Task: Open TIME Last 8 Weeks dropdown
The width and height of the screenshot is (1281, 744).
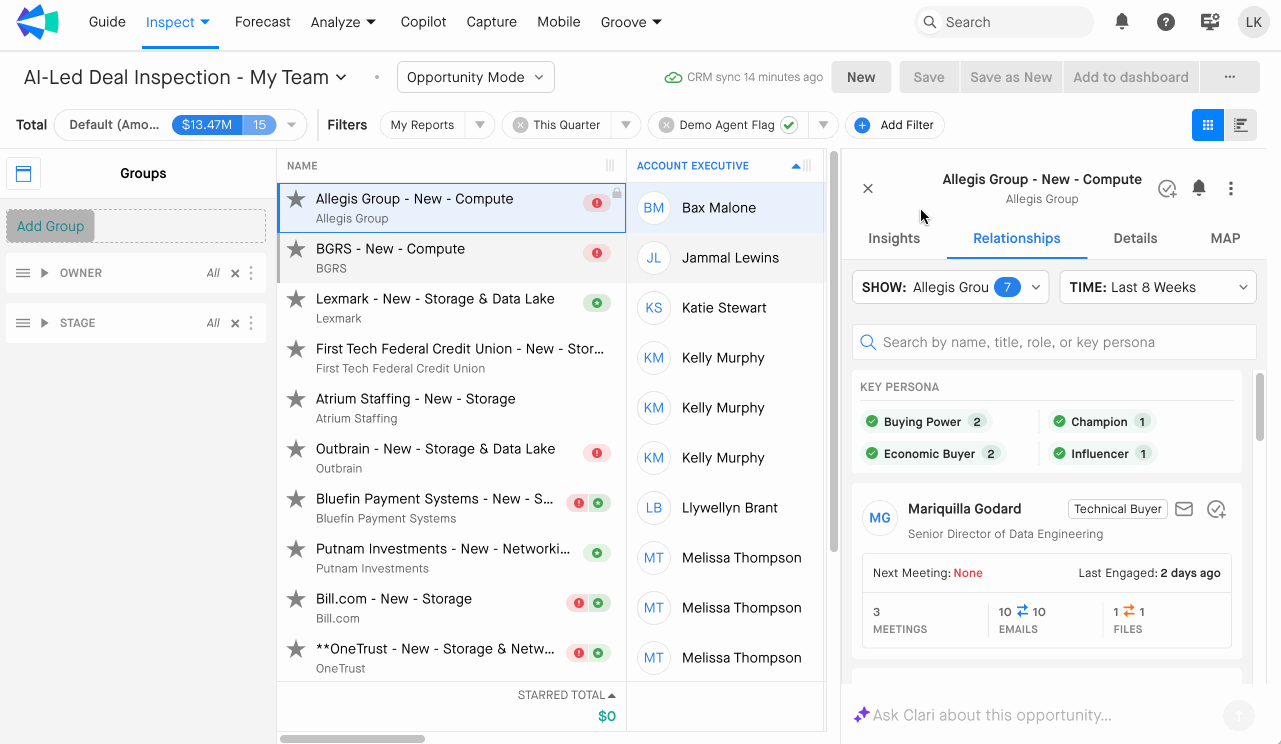Action: [x=1158, y=287]
